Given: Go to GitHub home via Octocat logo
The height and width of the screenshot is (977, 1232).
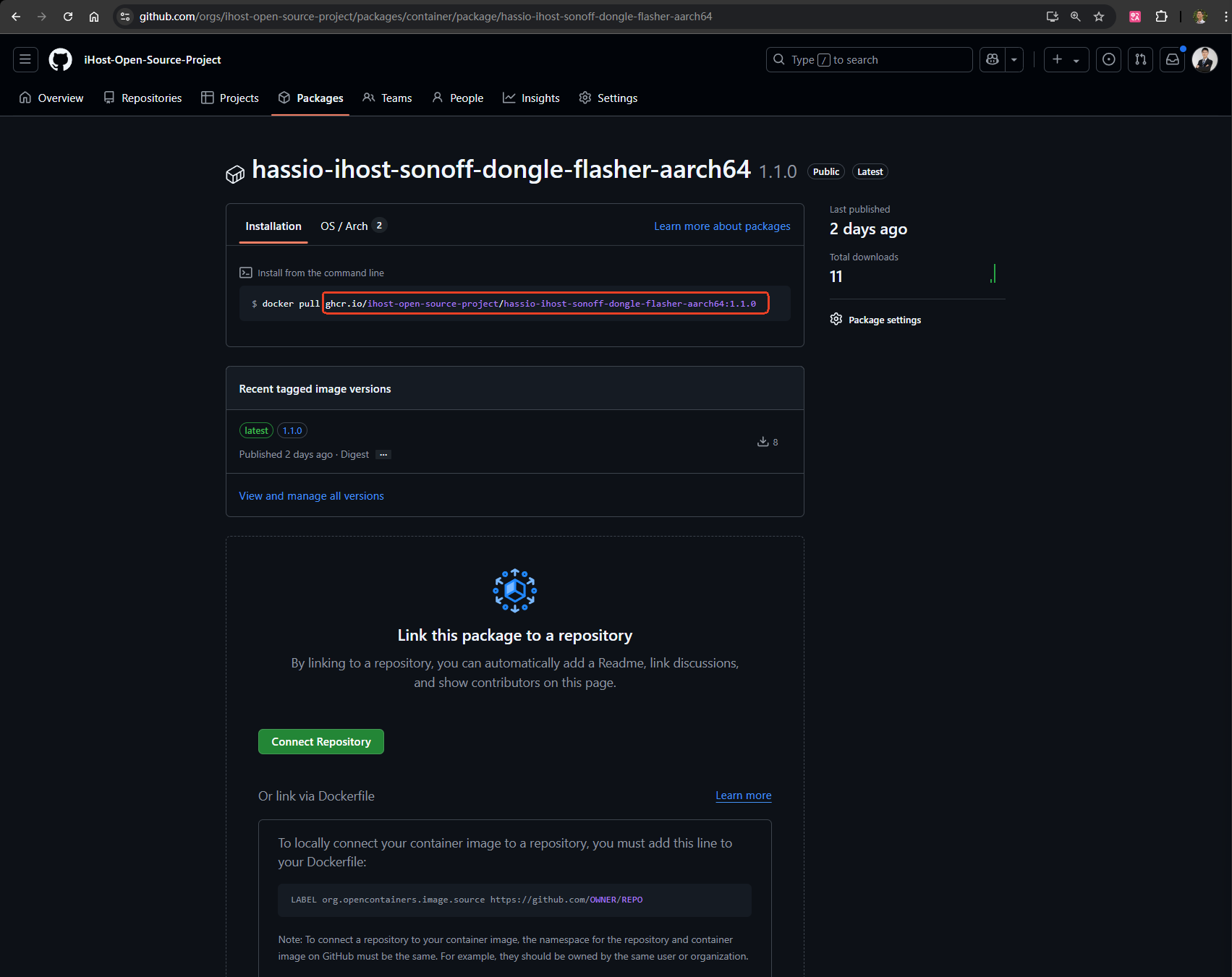Looking at the screenshot, I should [61, 59].
